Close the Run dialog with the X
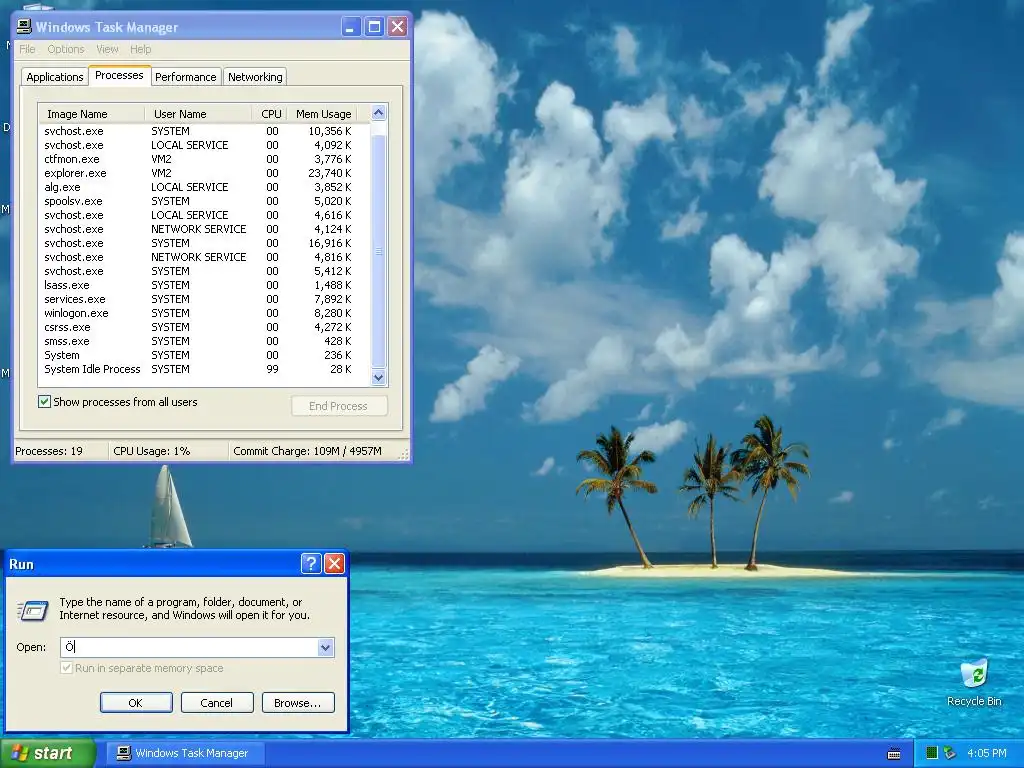The height and width of the screenshot is (768, 1024). [334, 564]
